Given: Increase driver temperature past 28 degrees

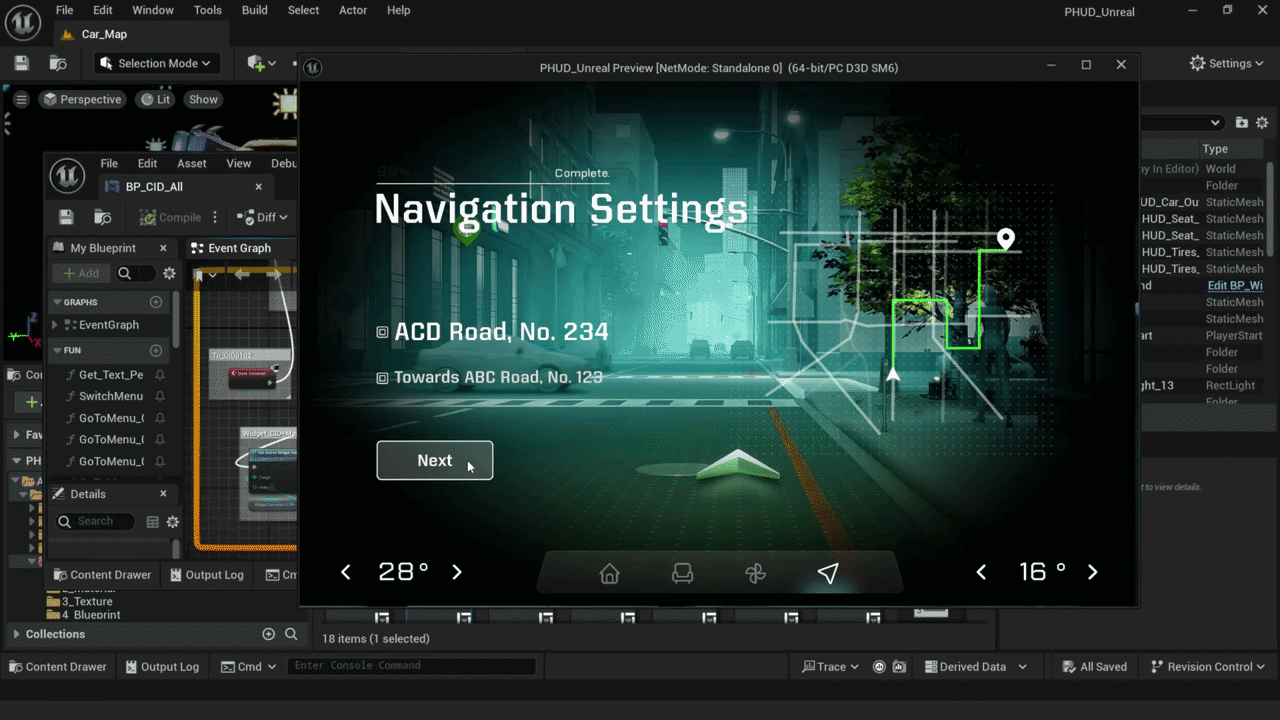Looking at the screenshot, I should (x=457, y=571).
